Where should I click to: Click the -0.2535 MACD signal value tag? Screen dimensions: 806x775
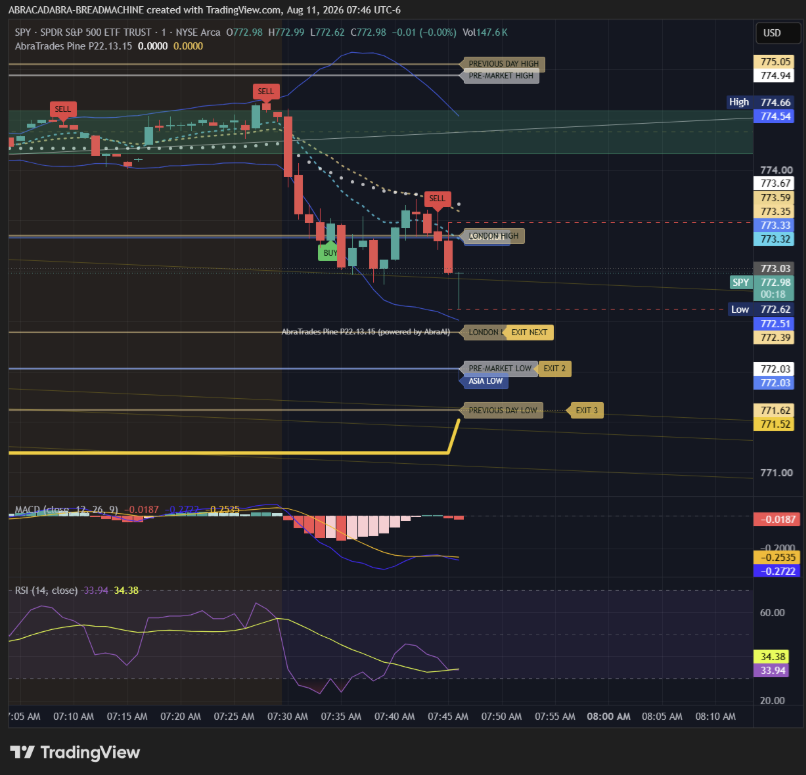pos(777,558)
